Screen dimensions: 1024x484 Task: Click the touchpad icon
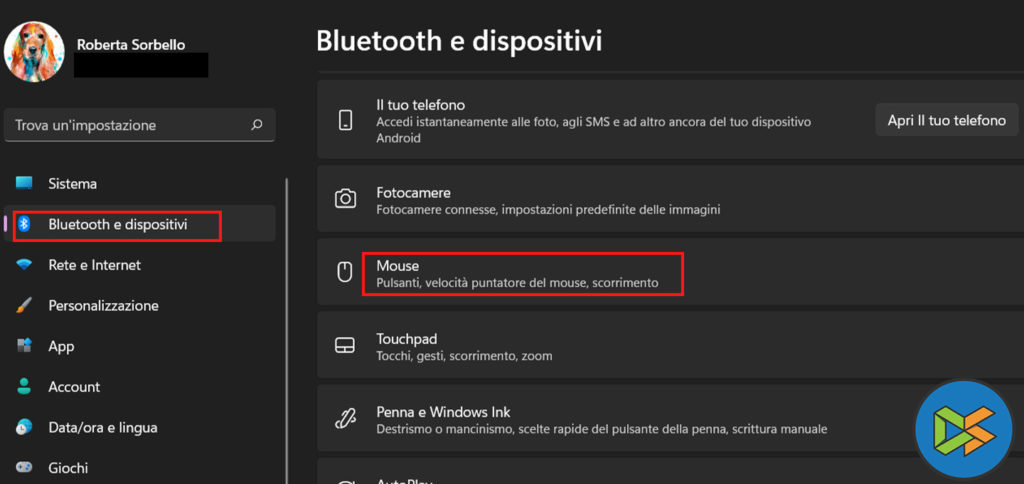coord(346,345)
